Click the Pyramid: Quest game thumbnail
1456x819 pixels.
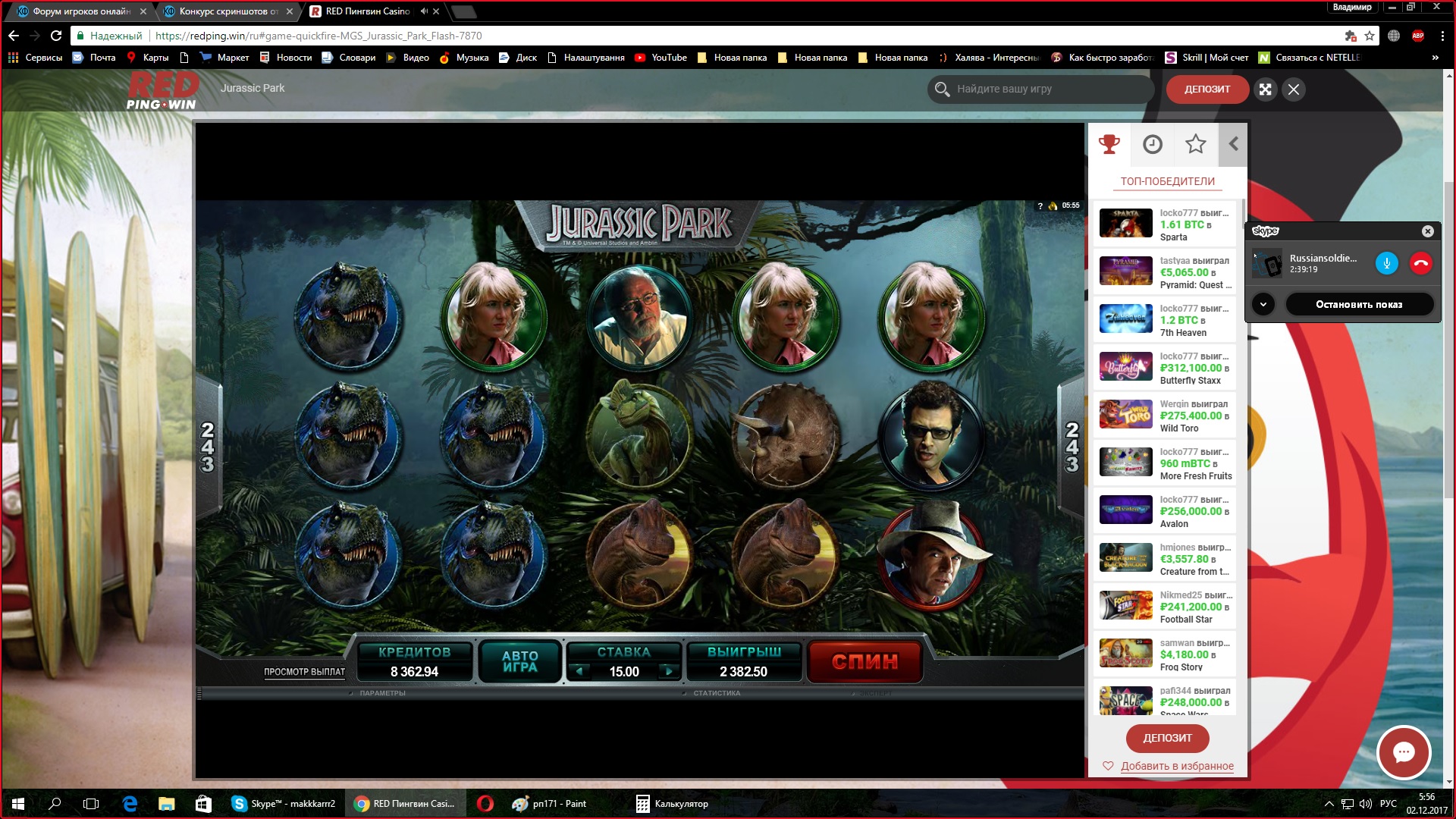pos(1125,271)
